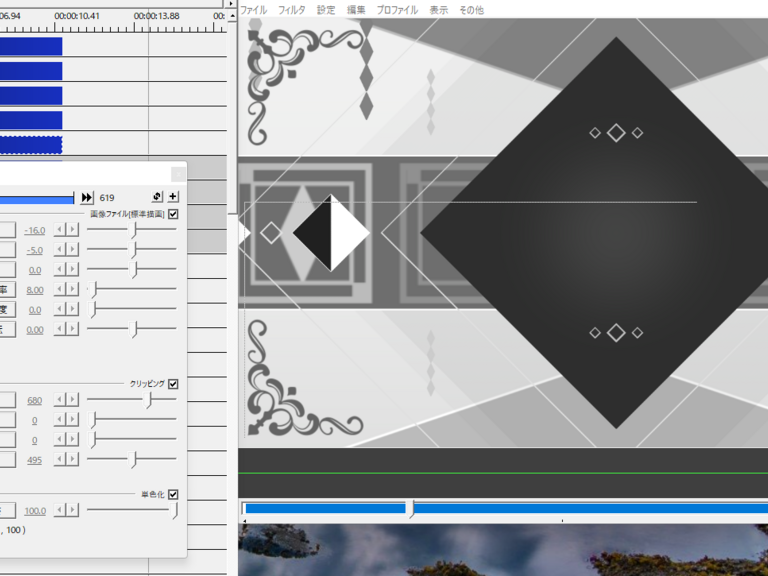Click the landscape image below the seek bar
Viewport: 768px width, 576px height.
(503, 550)
